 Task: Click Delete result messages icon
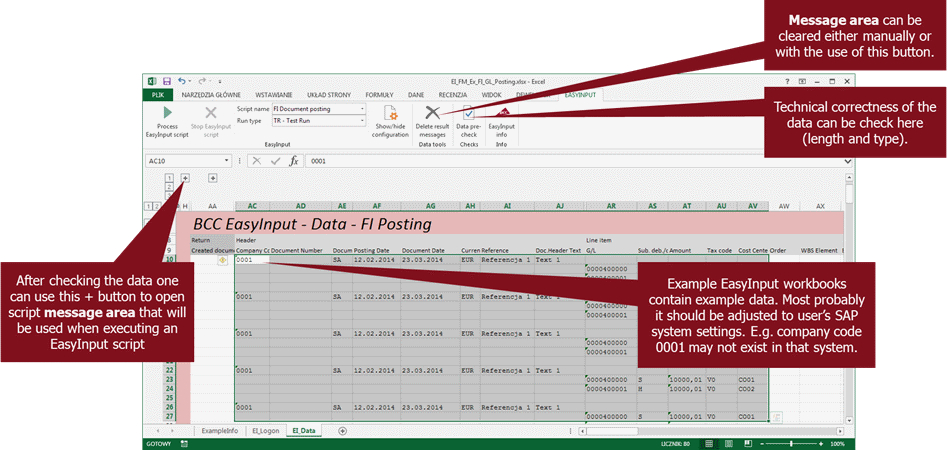tap(432, 112)
